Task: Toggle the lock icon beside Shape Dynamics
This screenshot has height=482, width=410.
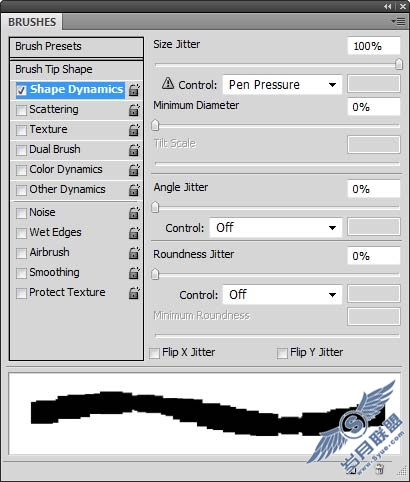Action: point(134,90)
